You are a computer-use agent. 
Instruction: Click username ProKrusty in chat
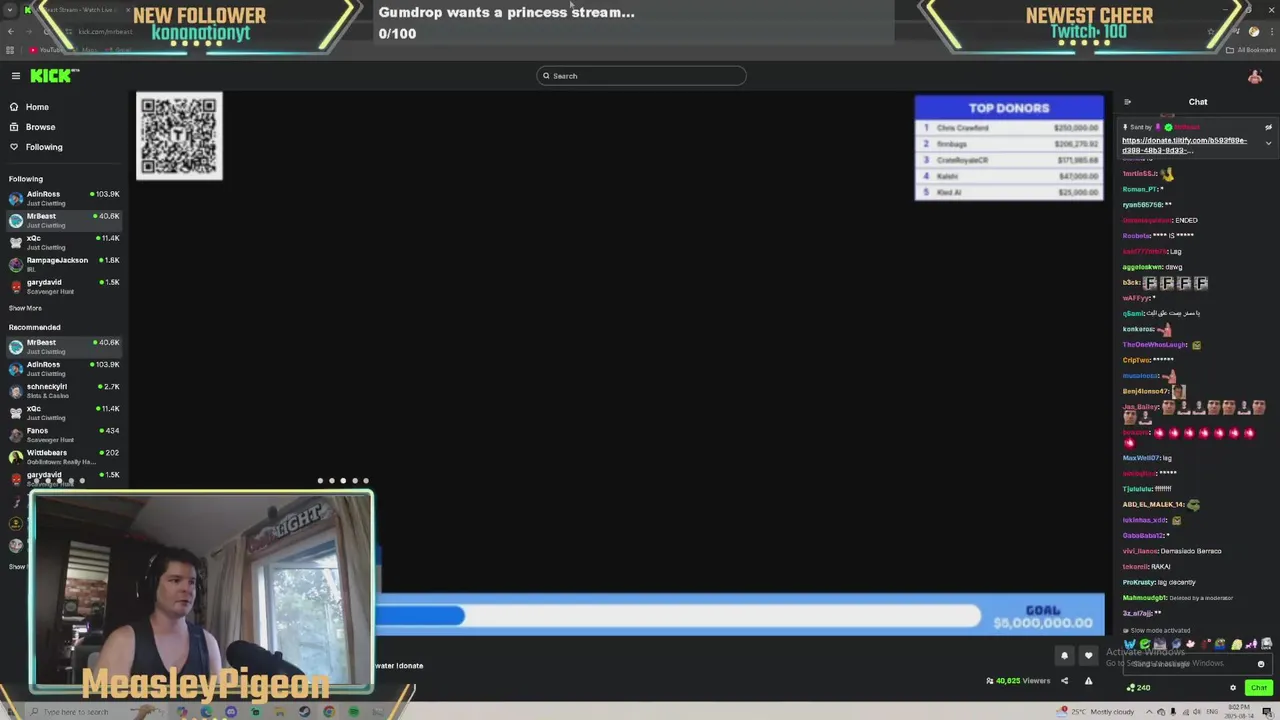(x=1139, y=582)
